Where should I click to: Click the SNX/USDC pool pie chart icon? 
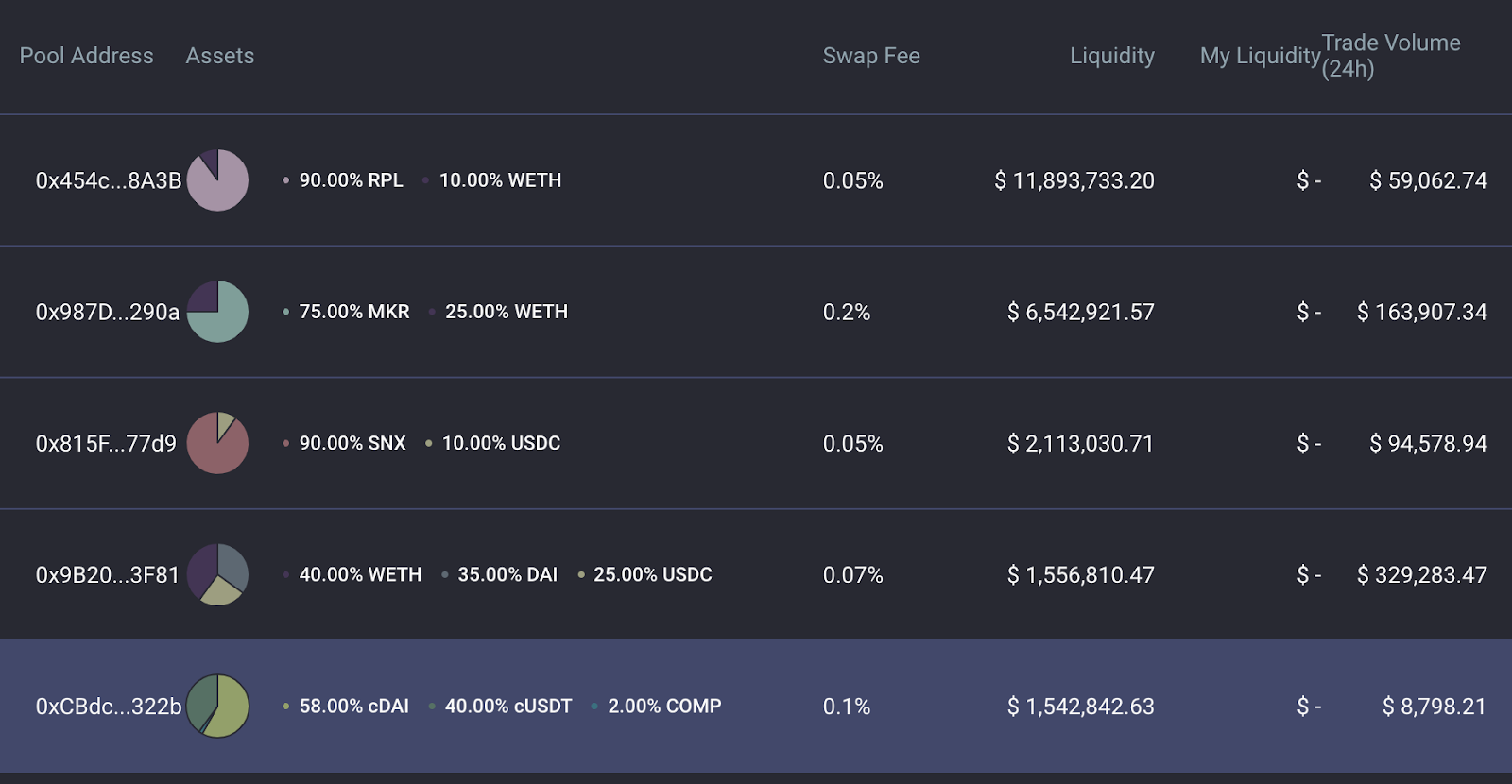[217, 443]
